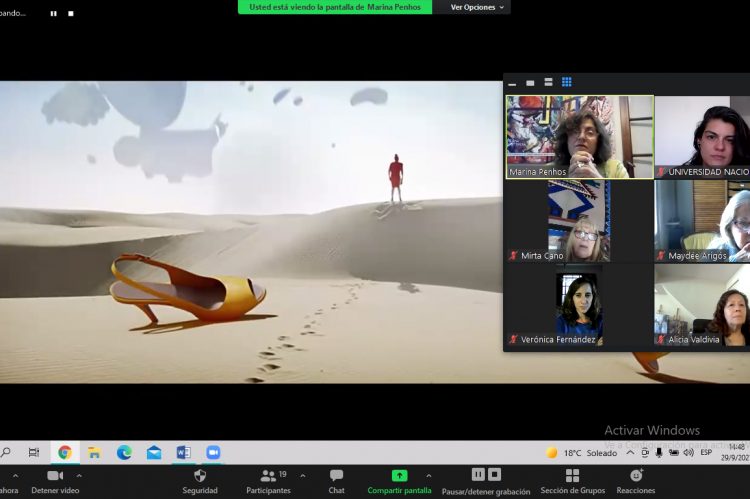The image size is (750, 499).
Task: Select the grid gallery view icon
Action: tap(566, 83)
